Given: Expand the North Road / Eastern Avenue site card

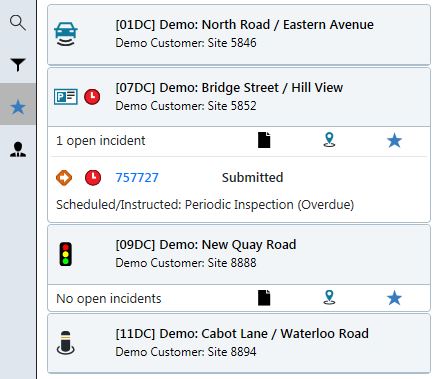Looking at the screenshot, I should 239,35.
